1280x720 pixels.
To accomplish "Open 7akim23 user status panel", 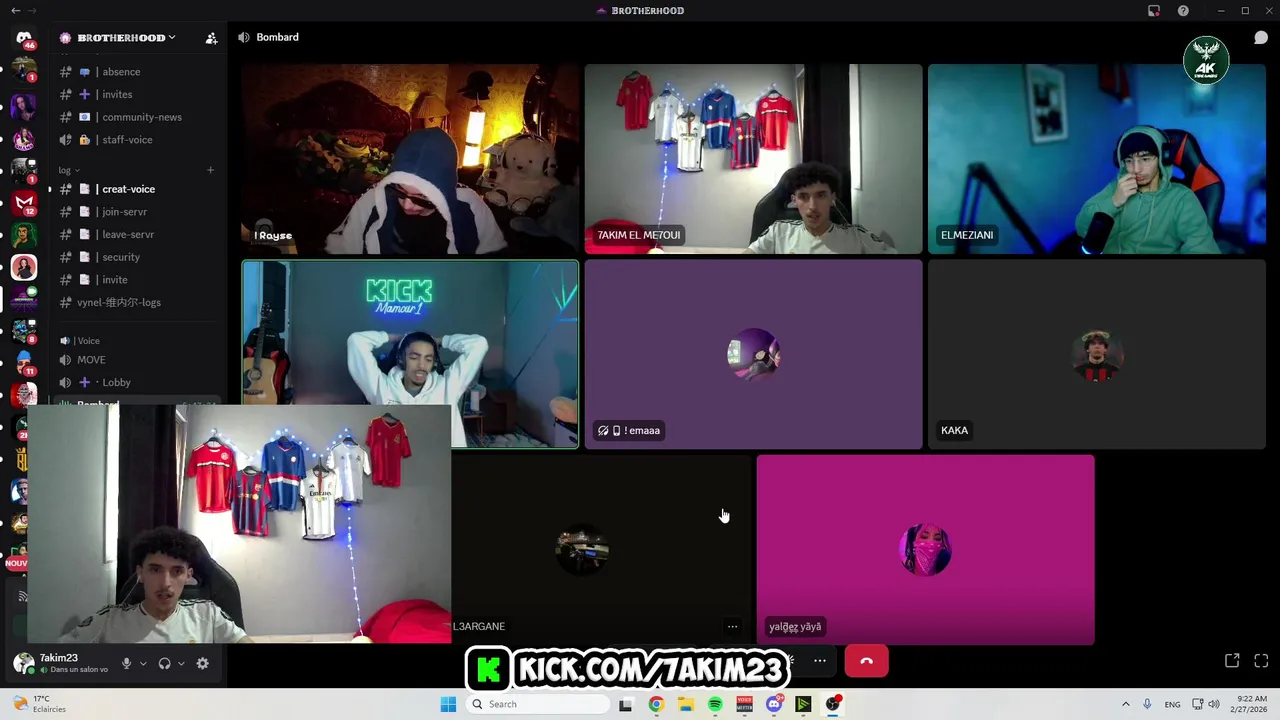I will click(65, 663).
